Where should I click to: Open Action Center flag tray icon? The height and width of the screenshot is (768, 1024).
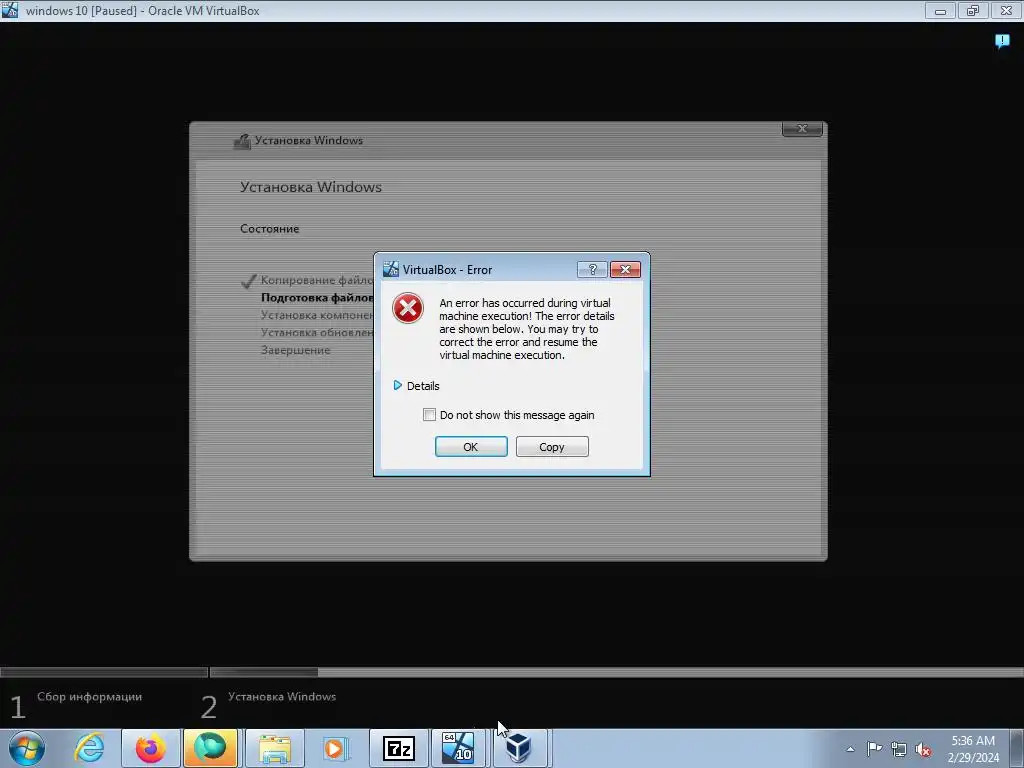(x=874, y=749)
